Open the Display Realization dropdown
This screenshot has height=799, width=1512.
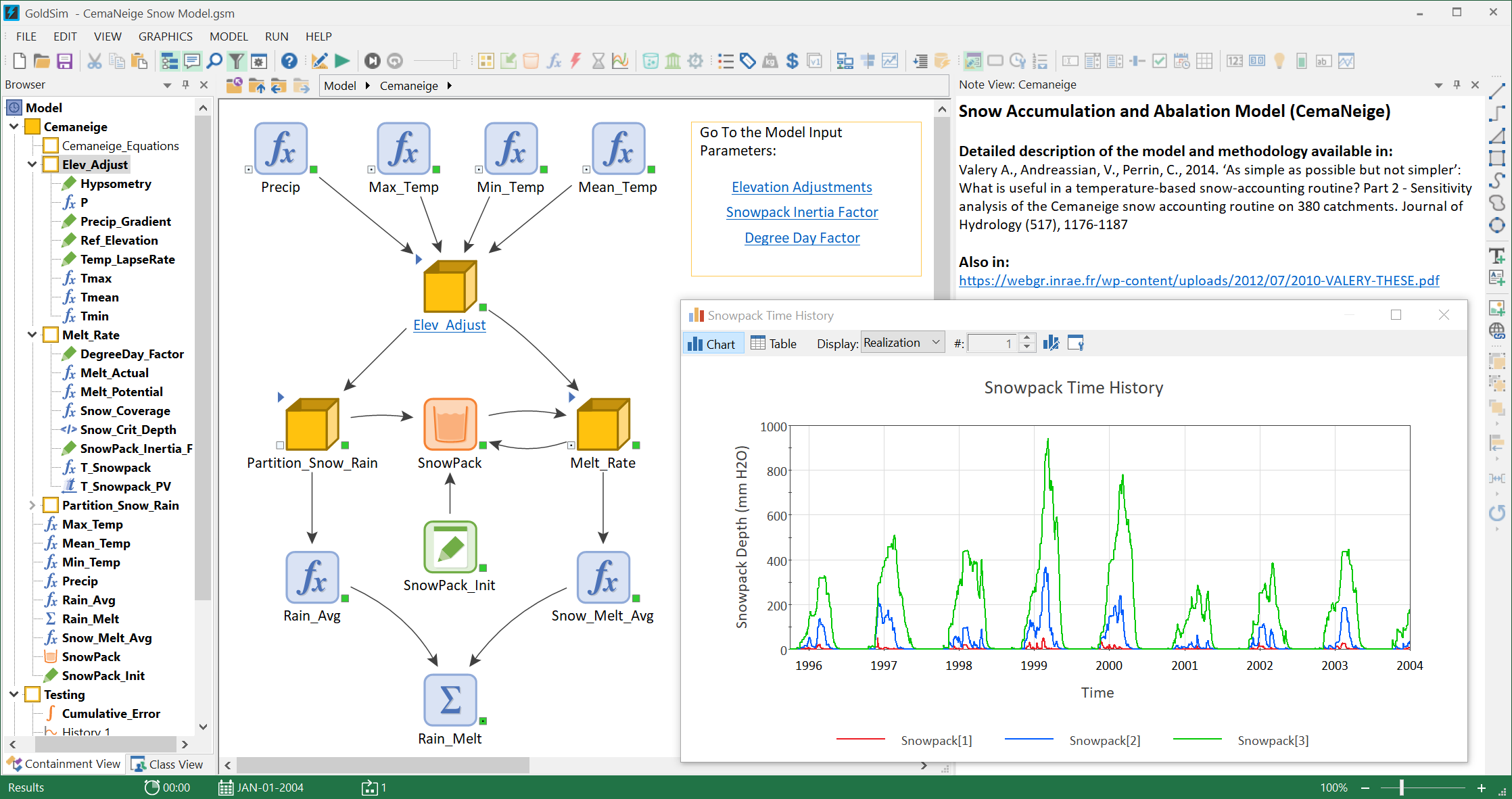pos(903,343)
